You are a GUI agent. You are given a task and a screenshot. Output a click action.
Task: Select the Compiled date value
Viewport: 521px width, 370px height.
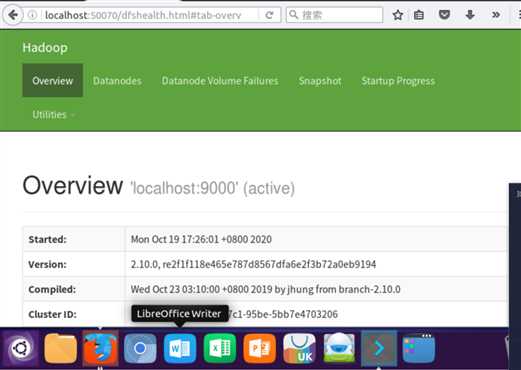[265, 289]
